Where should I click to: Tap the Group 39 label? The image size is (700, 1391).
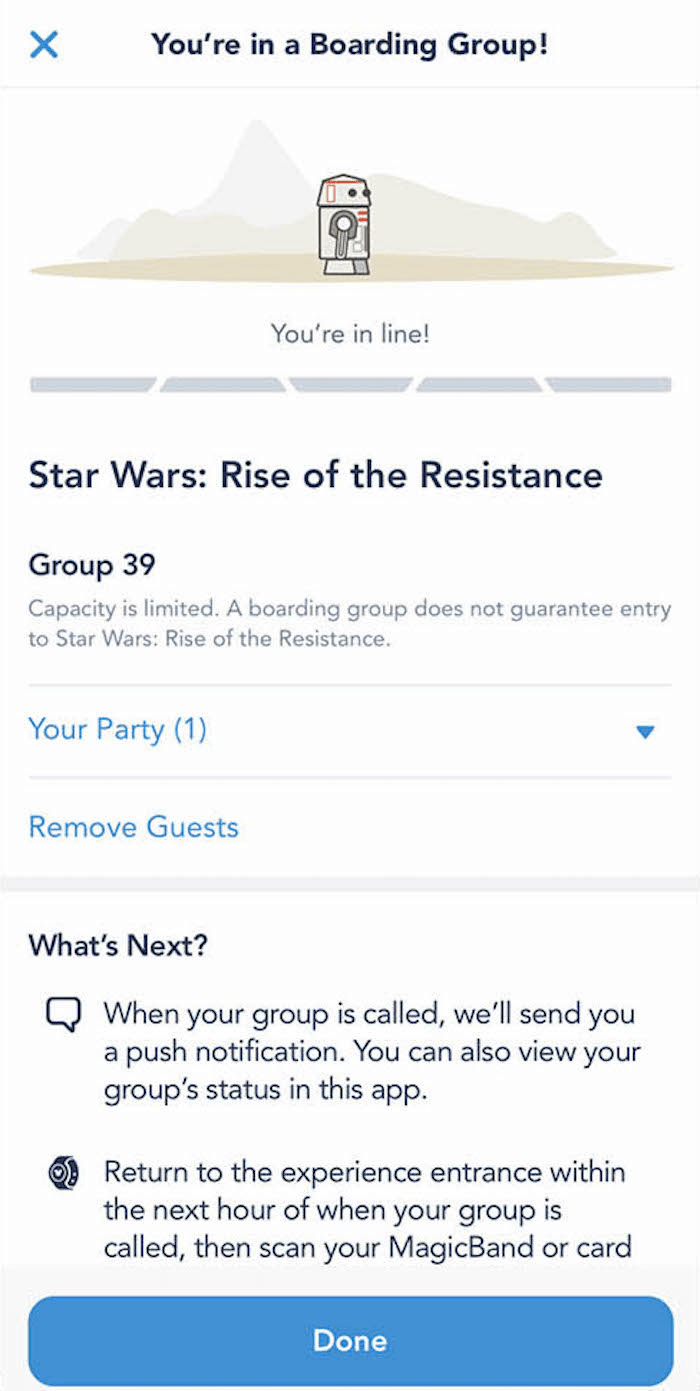(92, 565)
